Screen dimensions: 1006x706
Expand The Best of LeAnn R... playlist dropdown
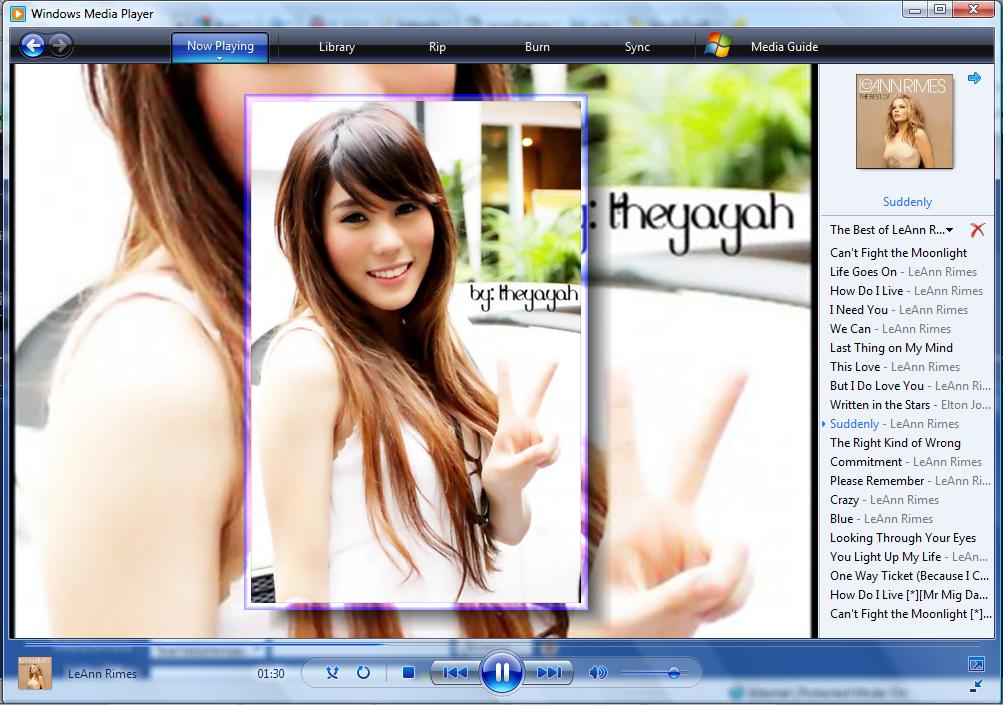(x=892, y=230)
